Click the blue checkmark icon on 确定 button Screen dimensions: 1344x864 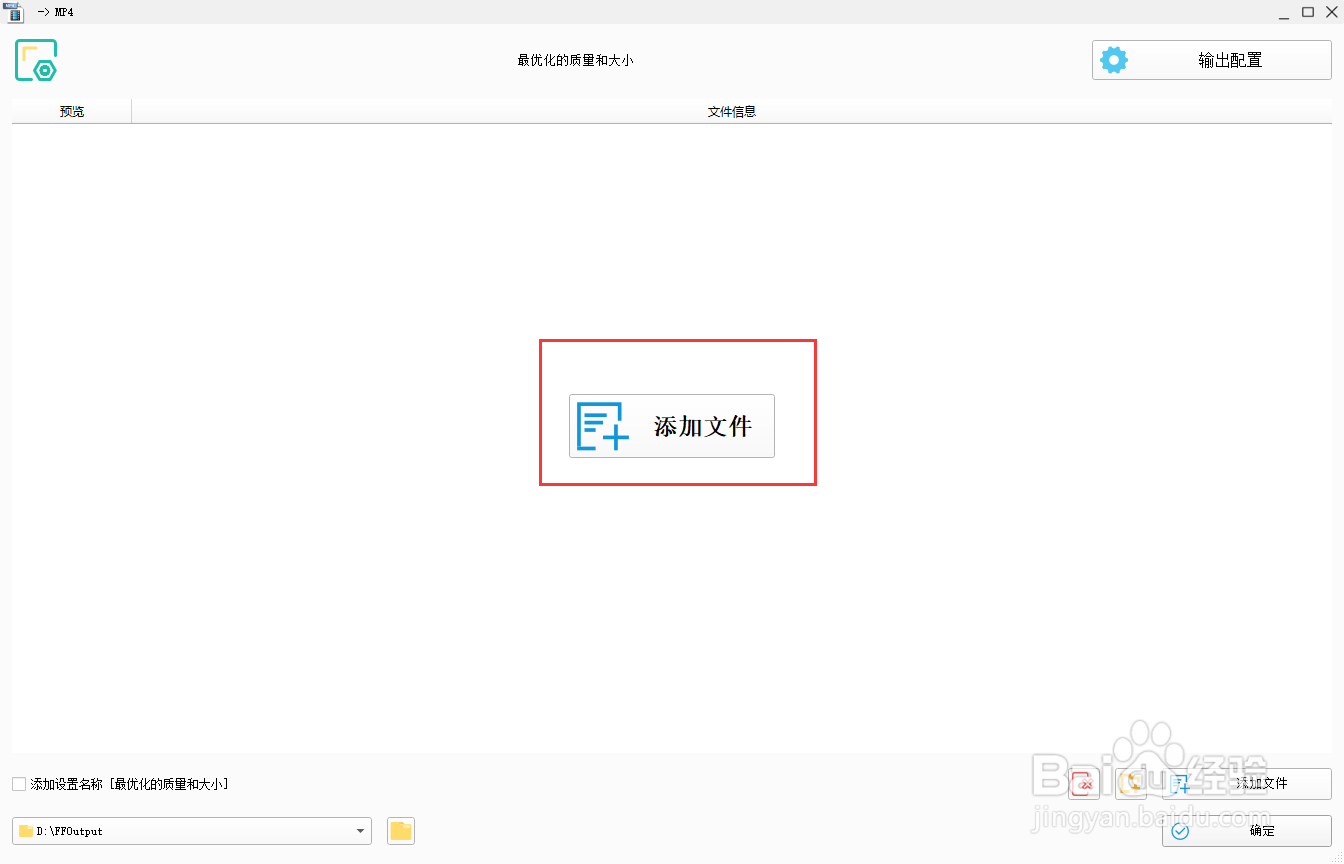[x=1181, y=831]
